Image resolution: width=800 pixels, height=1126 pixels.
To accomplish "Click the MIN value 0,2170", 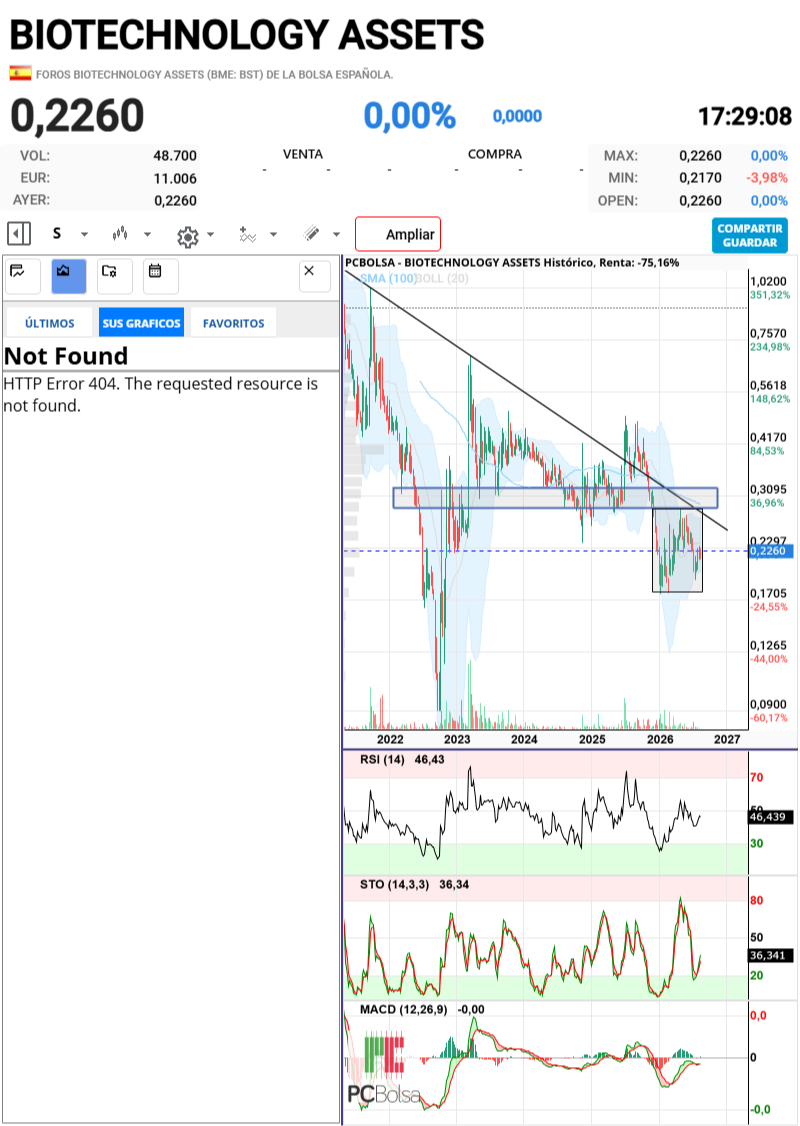I will click(700, 177).
